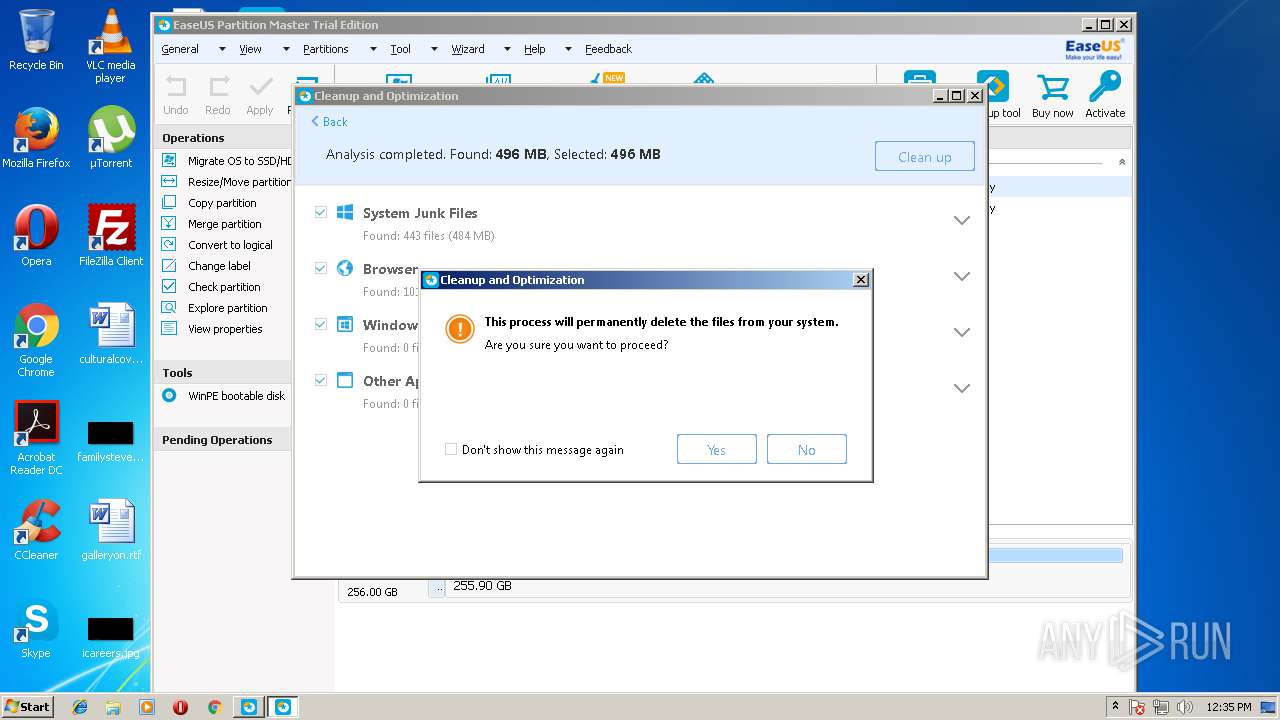
Task: Open the General menu
Action: point(180,49)
